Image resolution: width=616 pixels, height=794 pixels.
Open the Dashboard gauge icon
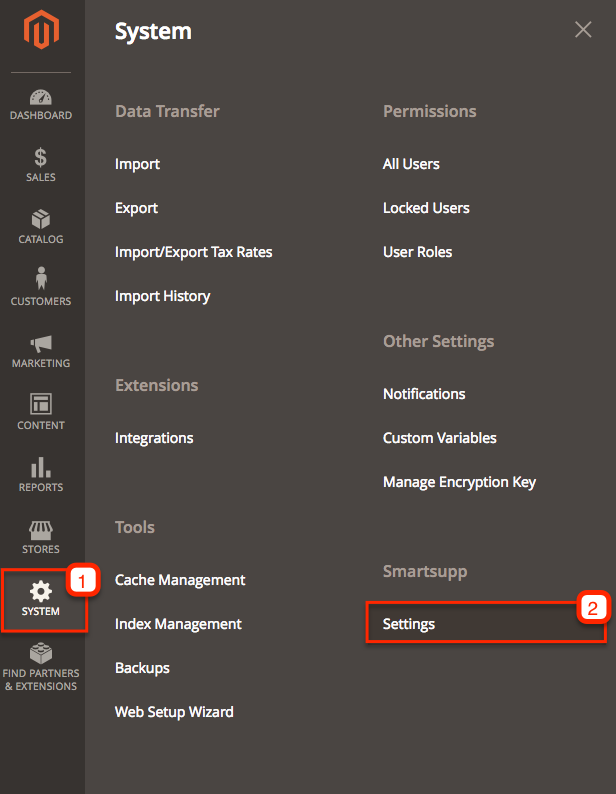[41, 97]
